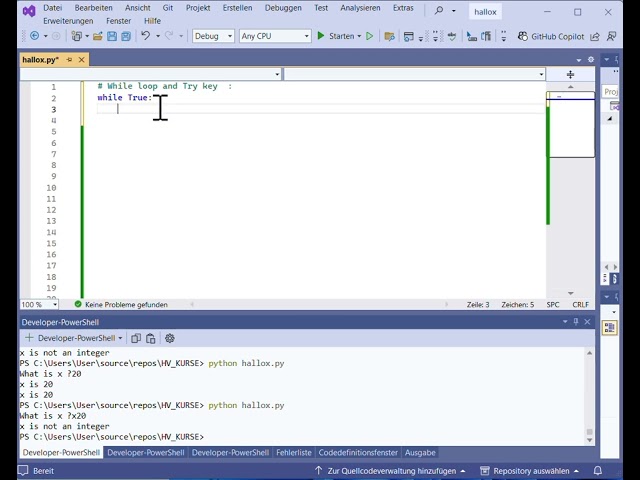Click the CRLF line ending indicator
The width and height of the screenshot is (640, 480).
pos(580,304)
